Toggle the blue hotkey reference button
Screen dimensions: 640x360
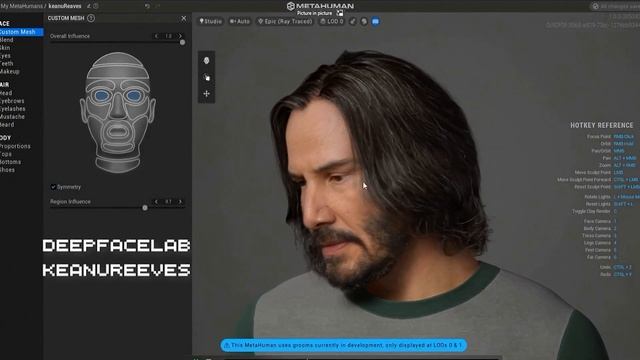click(x=376, y=21)
